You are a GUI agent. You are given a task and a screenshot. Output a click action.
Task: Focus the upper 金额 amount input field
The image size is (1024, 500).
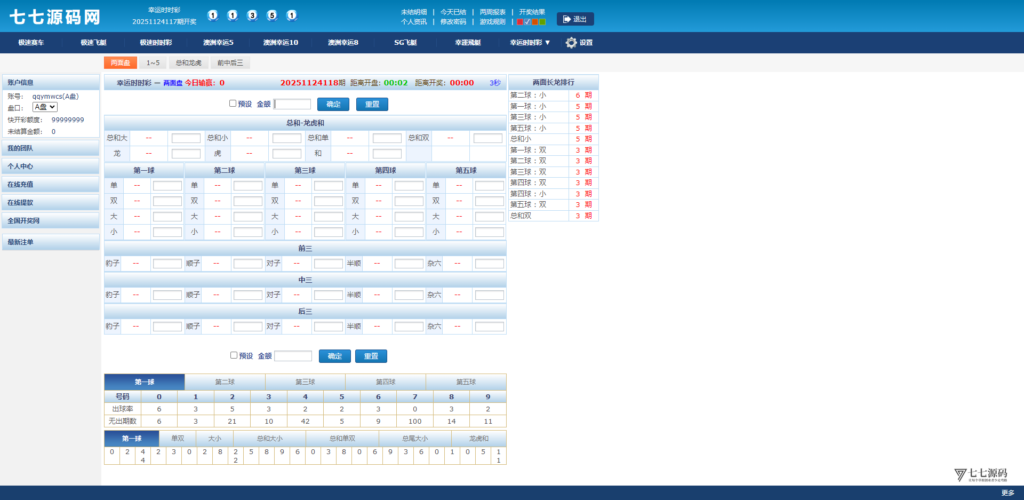(293, 104)
